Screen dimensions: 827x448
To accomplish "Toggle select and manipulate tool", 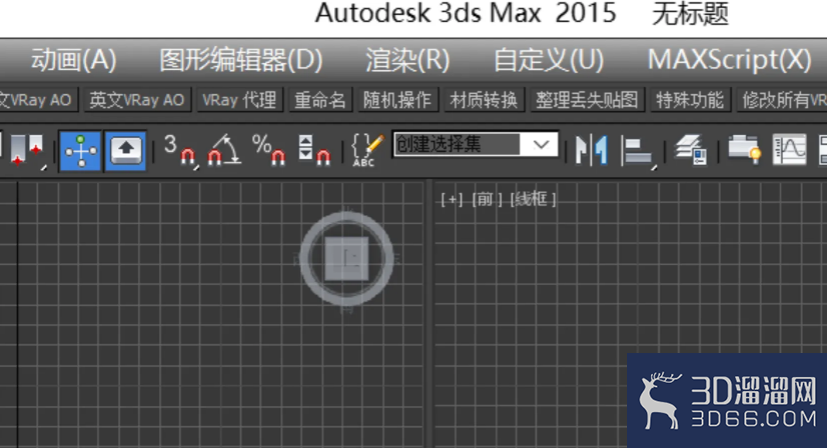I will (80, 151).
